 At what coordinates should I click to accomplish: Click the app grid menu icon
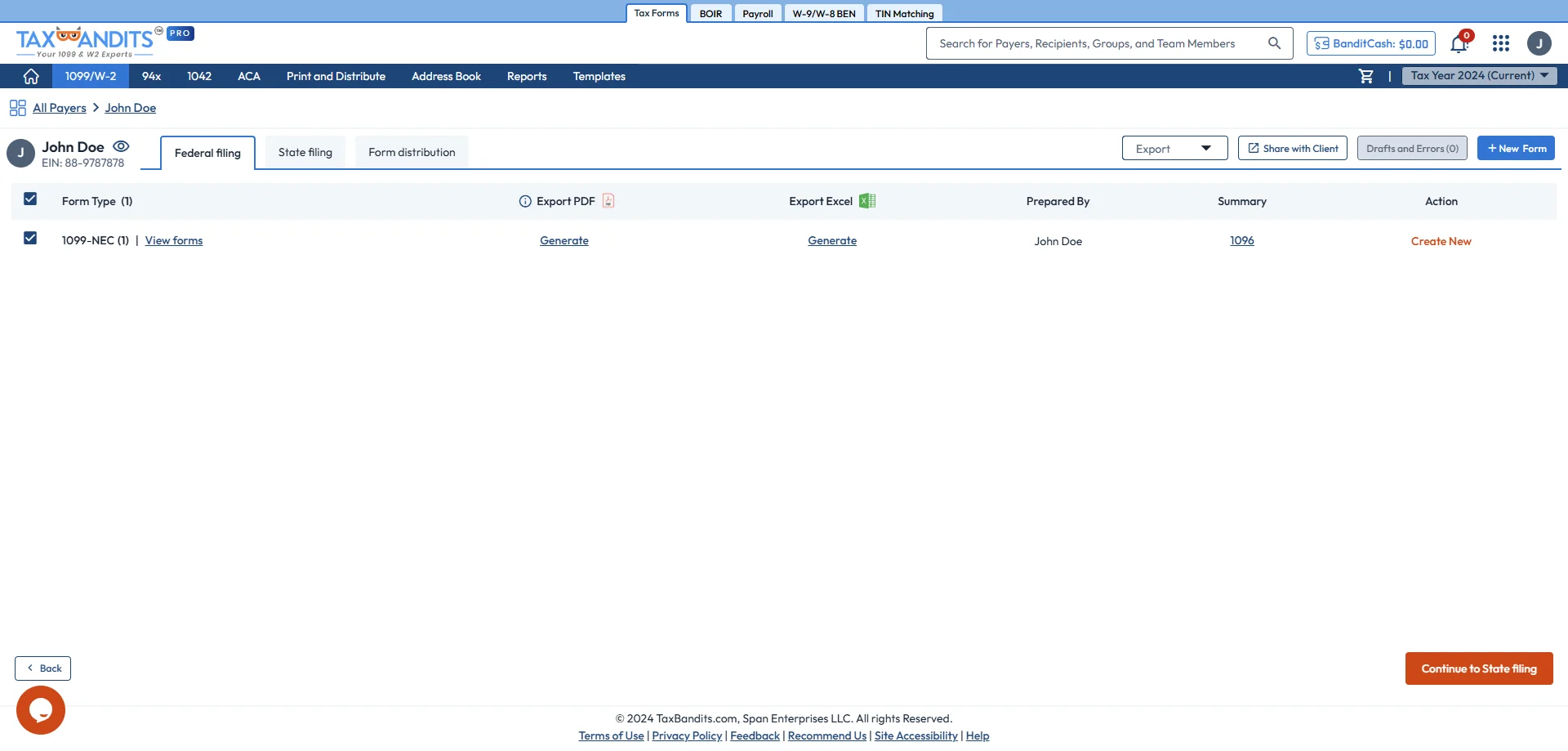pyautogui.click(x=1500, y=43)
